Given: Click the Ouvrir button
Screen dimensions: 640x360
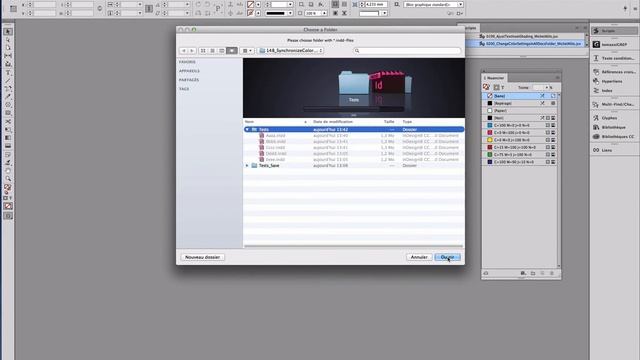Looking at the screenshot, I should (447, 257).
